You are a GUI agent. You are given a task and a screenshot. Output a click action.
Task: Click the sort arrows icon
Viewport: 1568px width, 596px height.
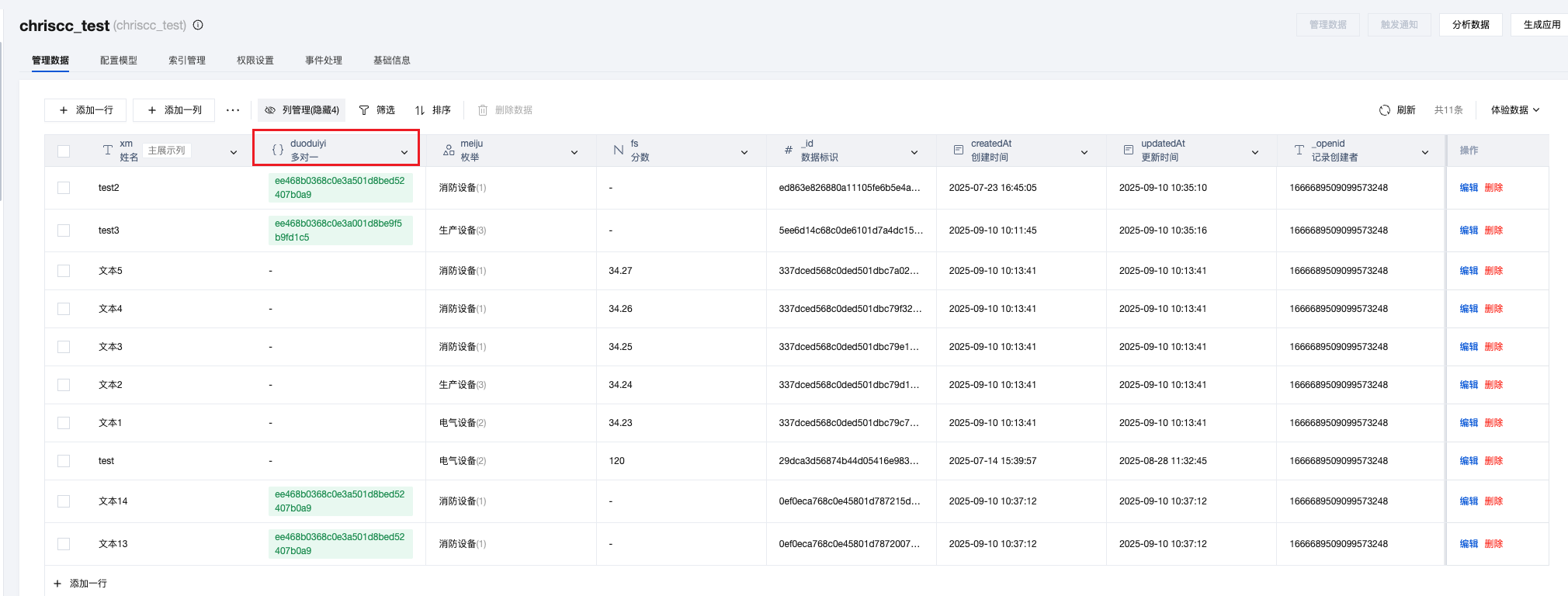click(x=420, y=110)
